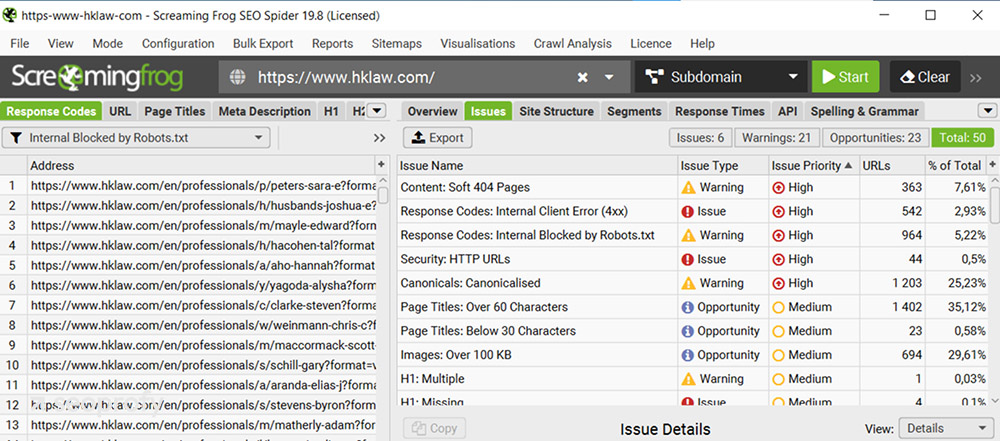Switch to the API tab
1000x441 pixels.
(788, 111)
